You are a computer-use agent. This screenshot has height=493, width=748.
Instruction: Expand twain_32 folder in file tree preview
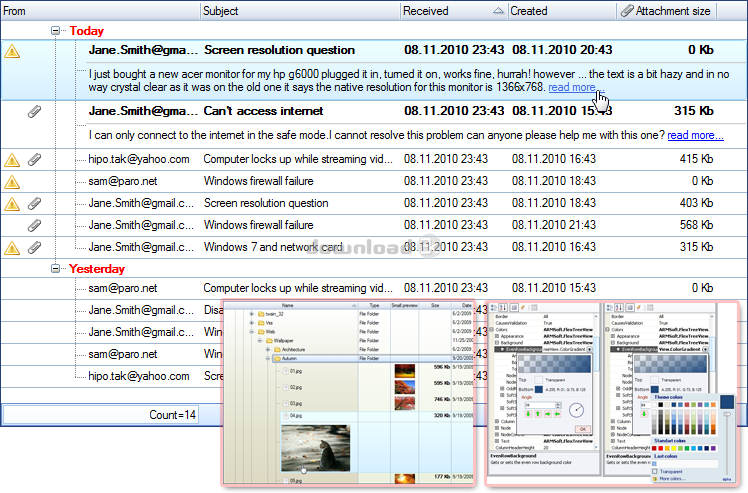pos(251,314)
